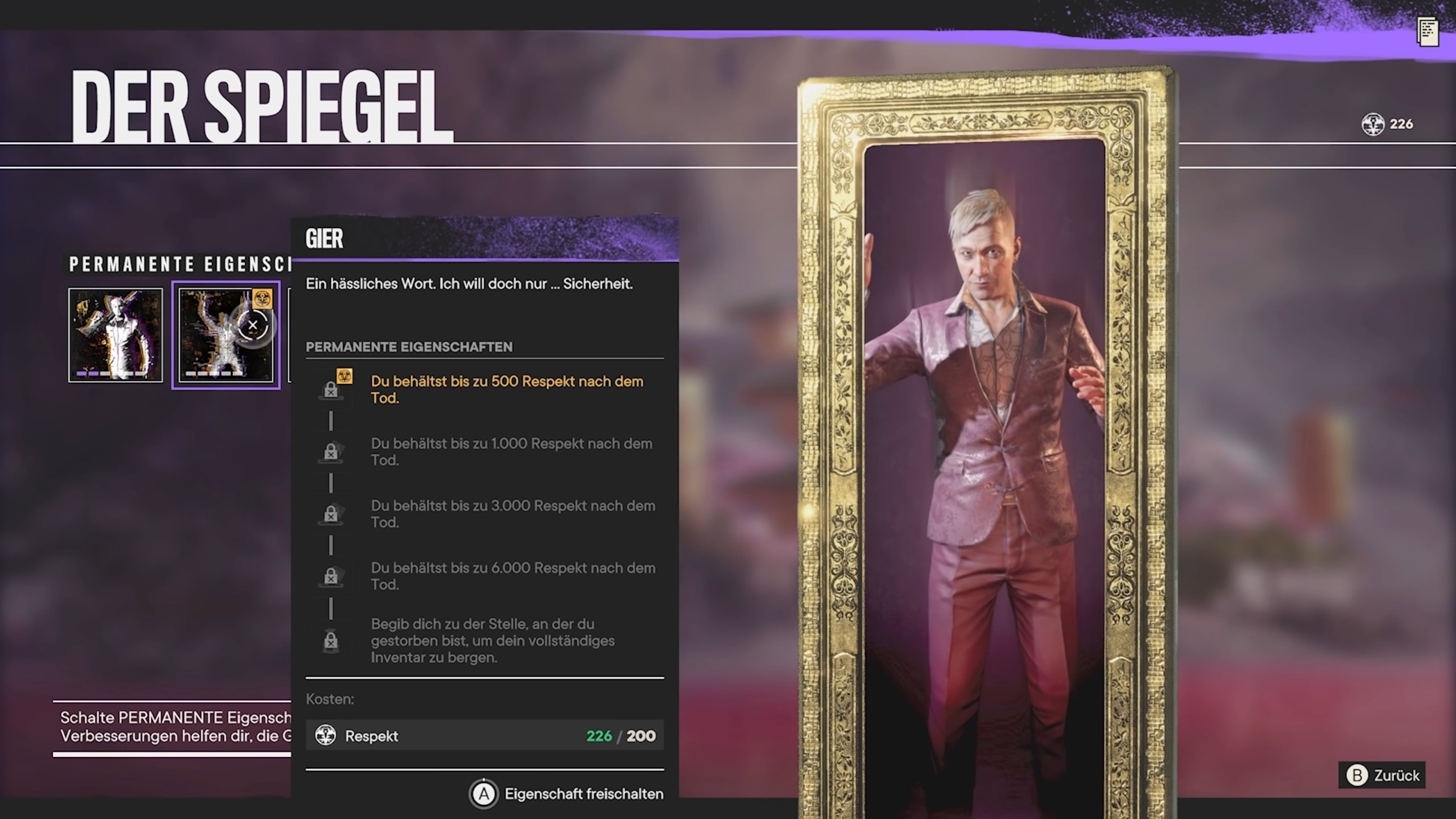
Task: Select the locked 1.000 Respekt trait icon
Action: (x=331, y=452)
